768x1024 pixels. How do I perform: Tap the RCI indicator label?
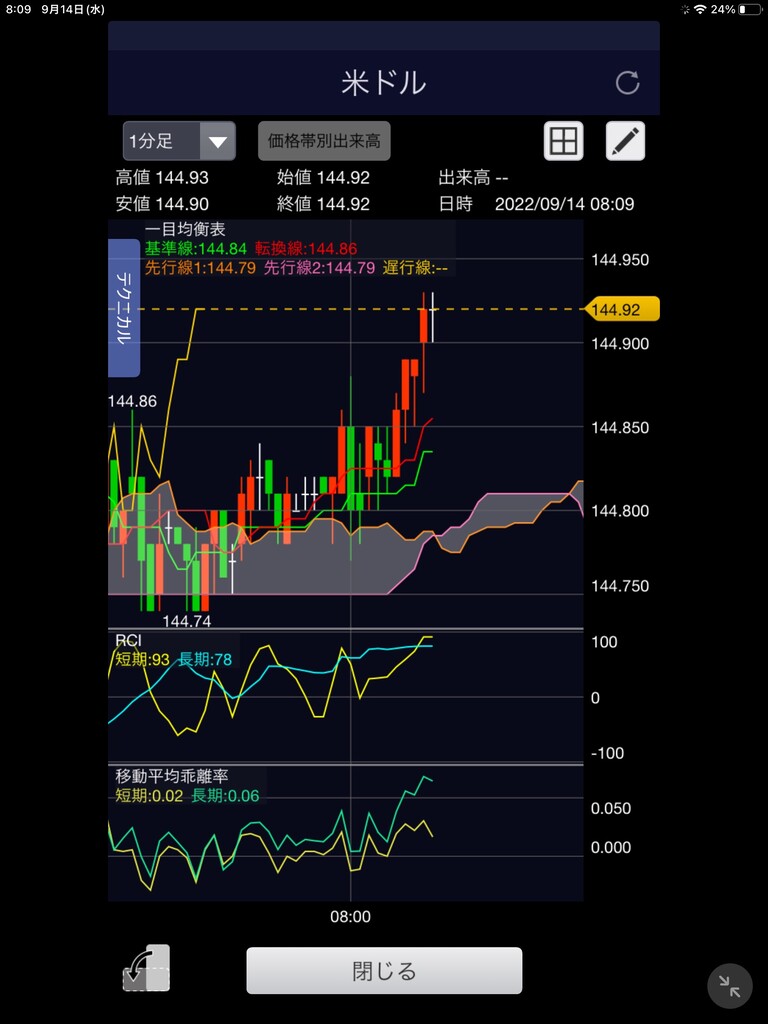click(128, 641)
